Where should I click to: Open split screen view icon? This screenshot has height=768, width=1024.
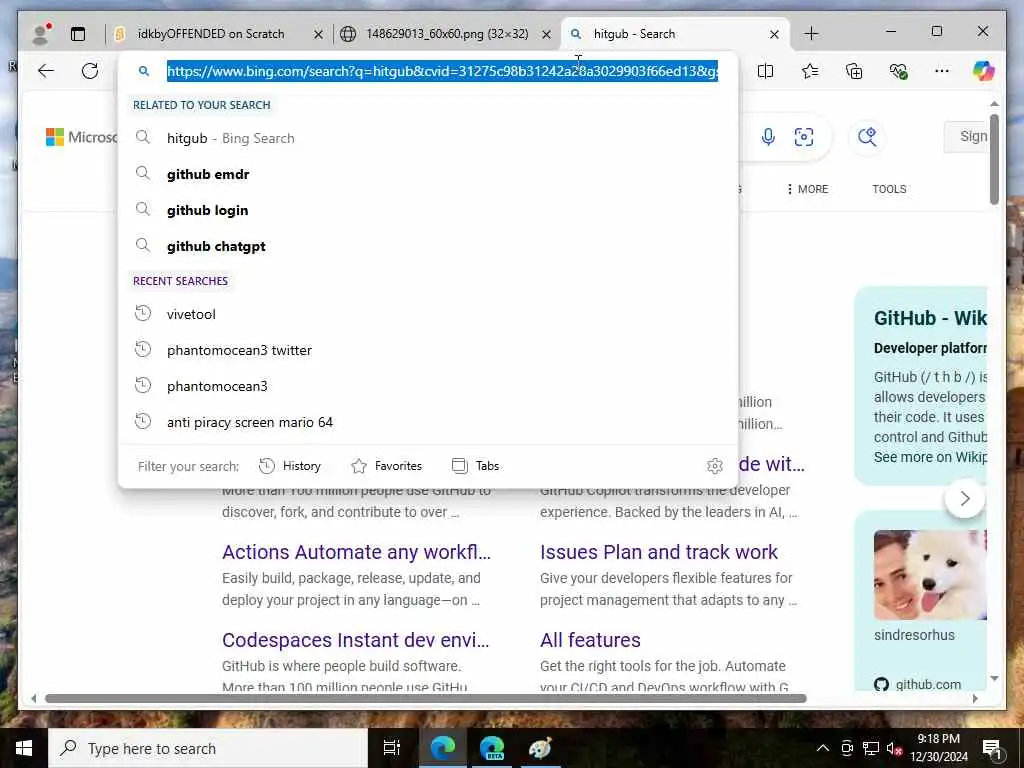765,71
